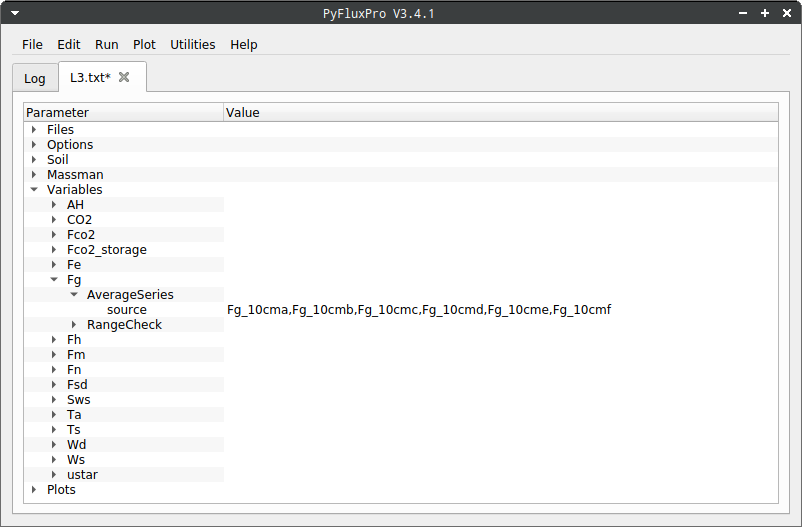Expand the Fm variable arrow
This screenshot has height=527, width=802.
click(x=54, y=355)
